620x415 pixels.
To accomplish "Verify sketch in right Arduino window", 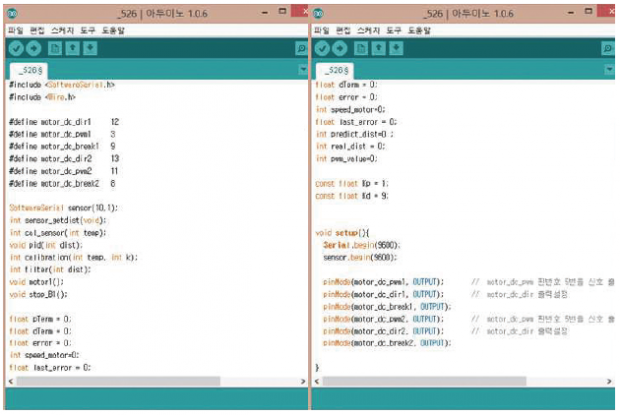I will click(x=322, y=48).
